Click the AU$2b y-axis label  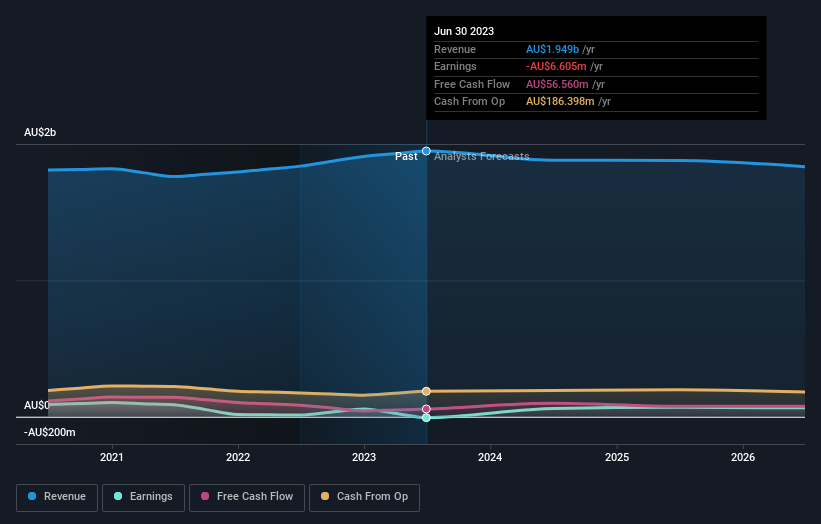coord(40,132)
